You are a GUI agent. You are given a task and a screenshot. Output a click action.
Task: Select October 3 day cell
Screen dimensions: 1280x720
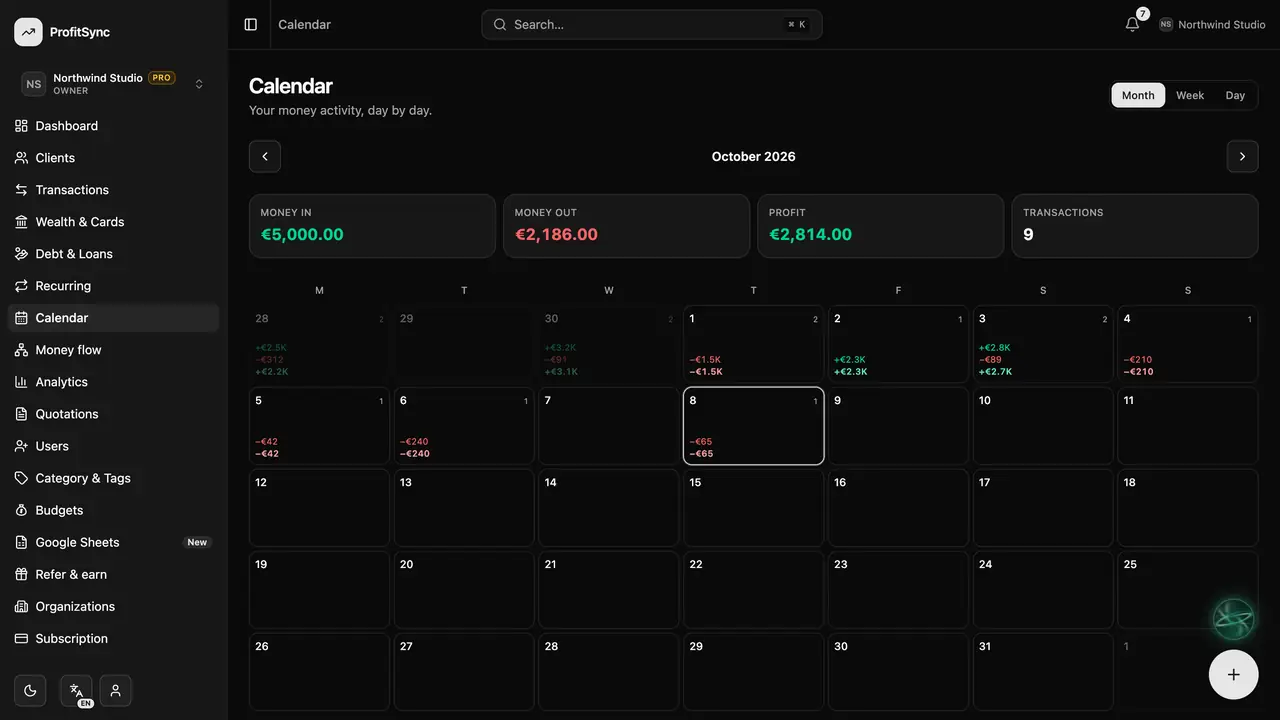(1043, 344)
